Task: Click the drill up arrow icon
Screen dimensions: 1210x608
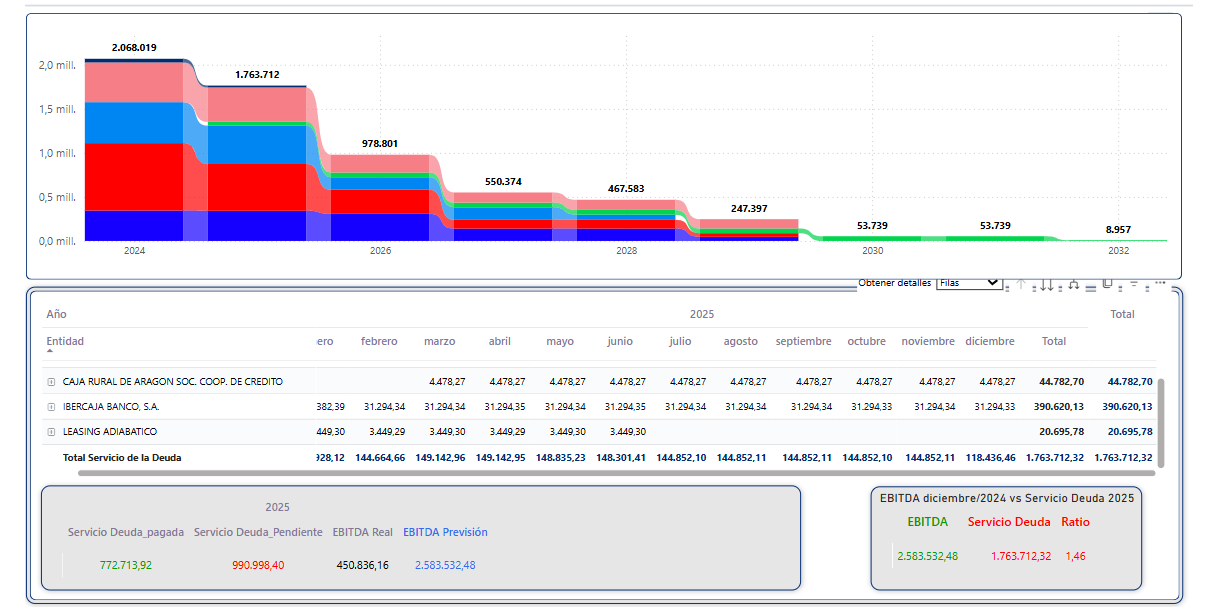Action: (1021, 285)
